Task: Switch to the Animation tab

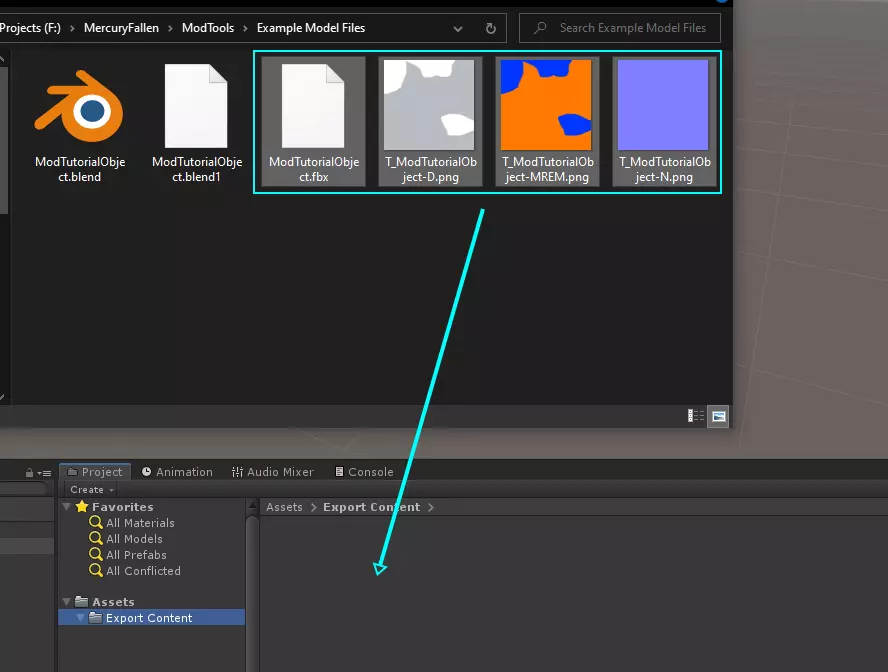Action: [177, 472]
